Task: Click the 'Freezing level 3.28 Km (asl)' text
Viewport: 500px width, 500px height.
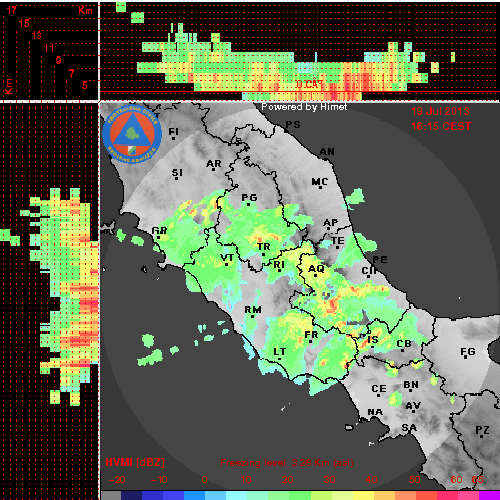Action: click(287, 463)
